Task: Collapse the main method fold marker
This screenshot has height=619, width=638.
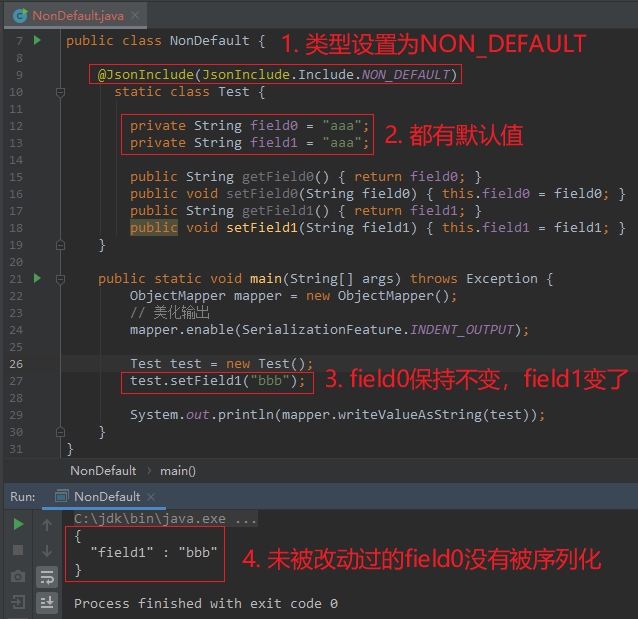Action: (x=60, y=279)
